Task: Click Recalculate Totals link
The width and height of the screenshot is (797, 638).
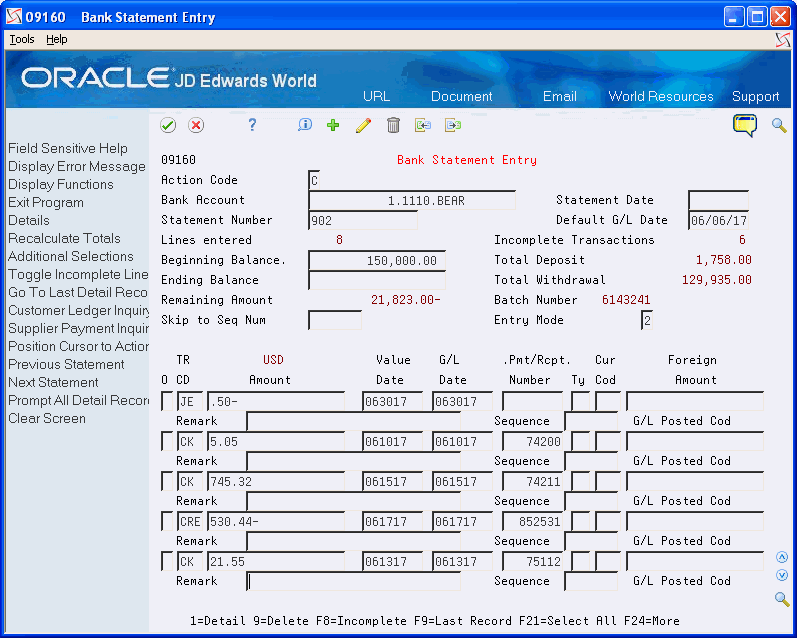Action: 64,238
